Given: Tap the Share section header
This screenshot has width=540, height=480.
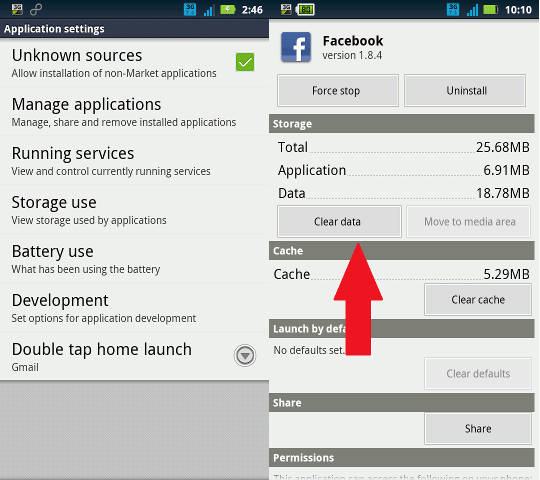Looking at the screenshot, I should click(402, 403).
